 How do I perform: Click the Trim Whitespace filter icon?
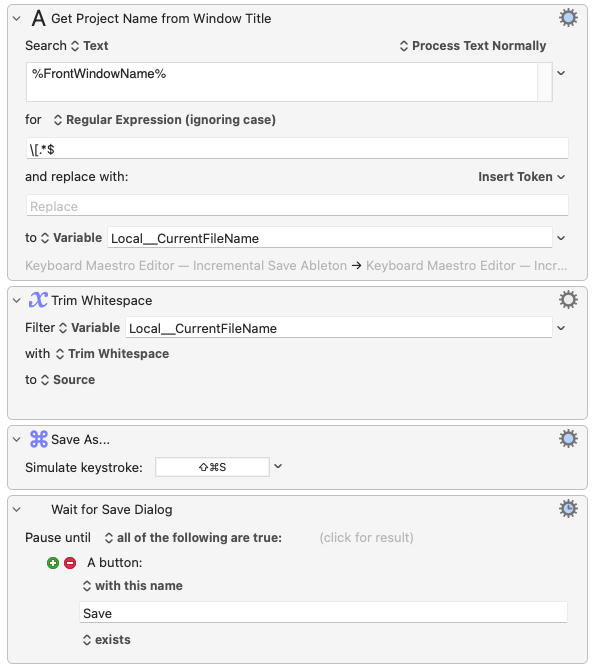point(38,300)
